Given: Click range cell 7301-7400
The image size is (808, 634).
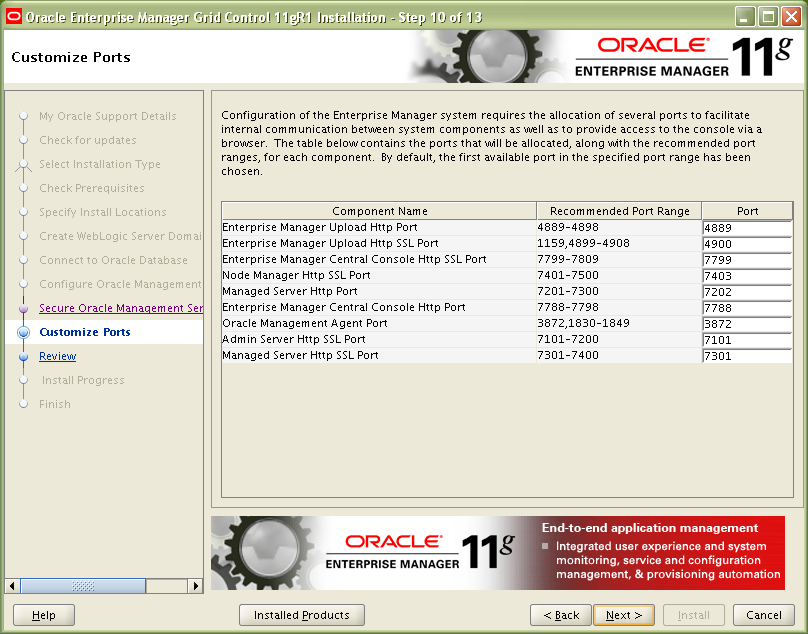Looking at the screenshot, I should [619, 355].
